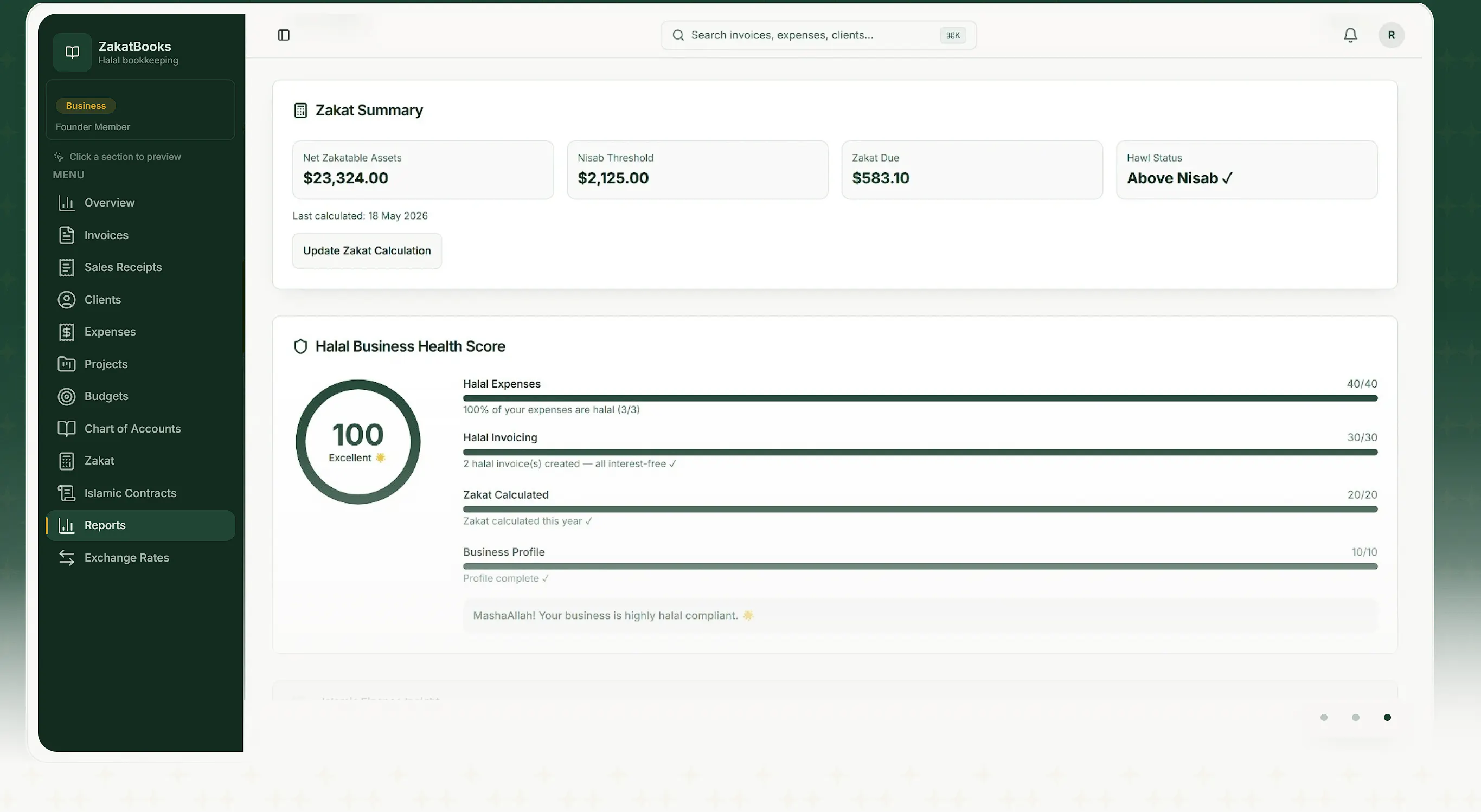1481x812 pixels.
Task: Click the Zakat Calculated progress bar
Action: click(920, 509)
